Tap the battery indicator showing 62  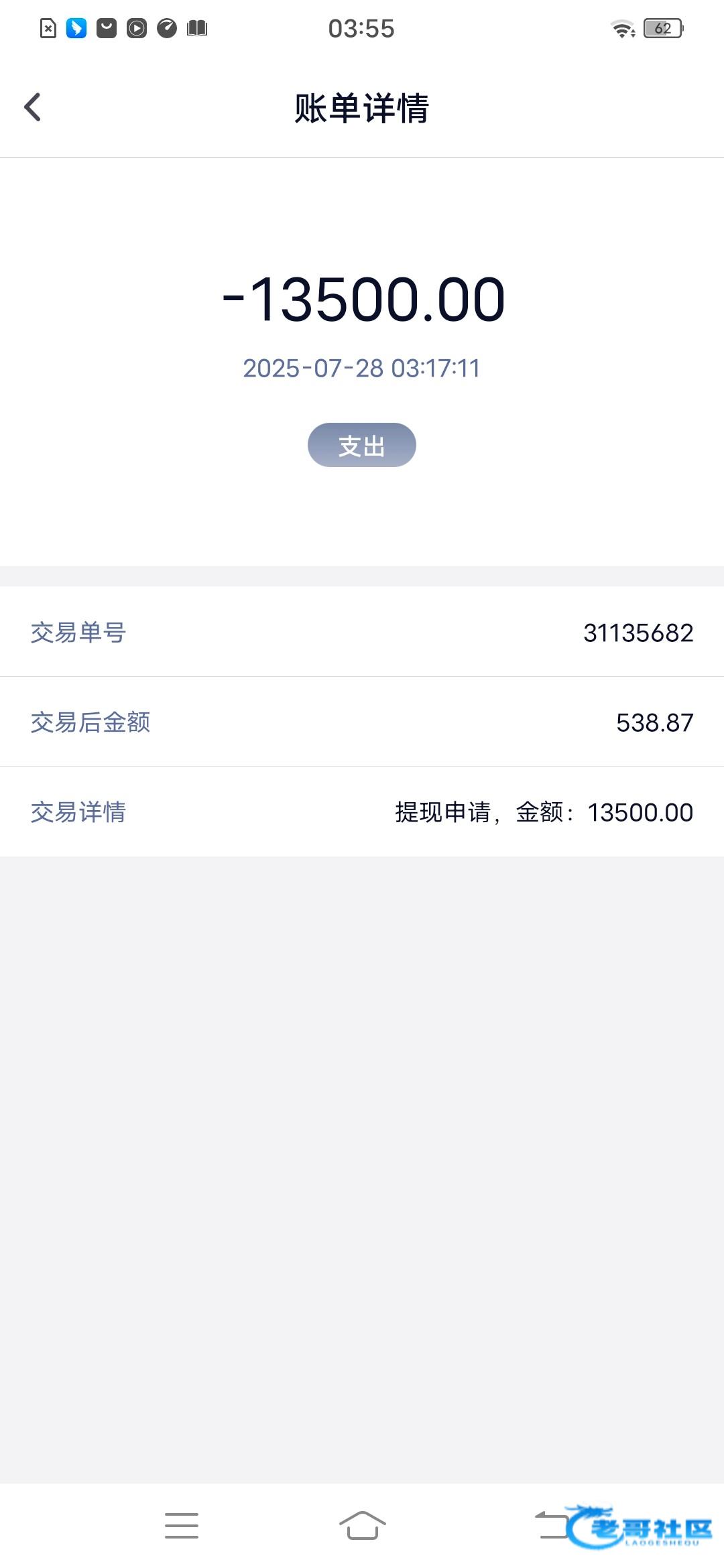[x=663, y=28]
